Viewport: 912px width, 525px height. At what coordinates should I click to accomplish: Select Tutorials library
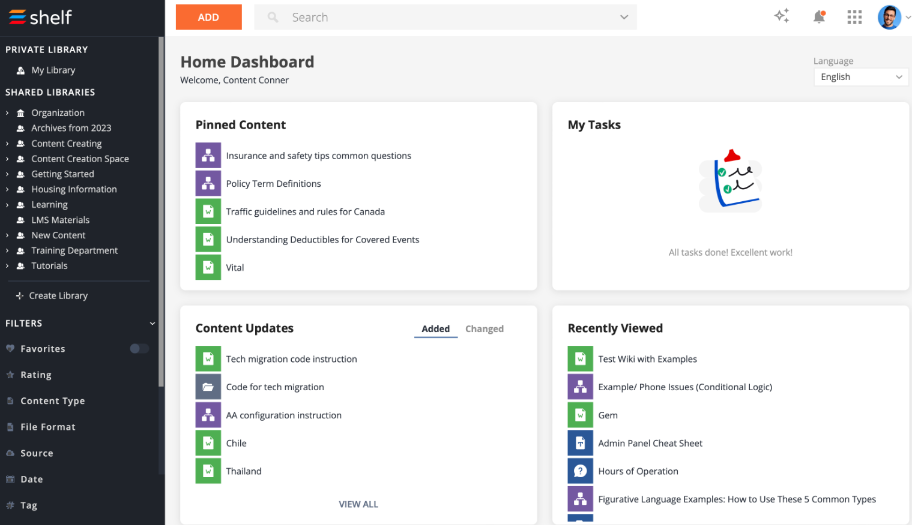[x=49, y=266]
